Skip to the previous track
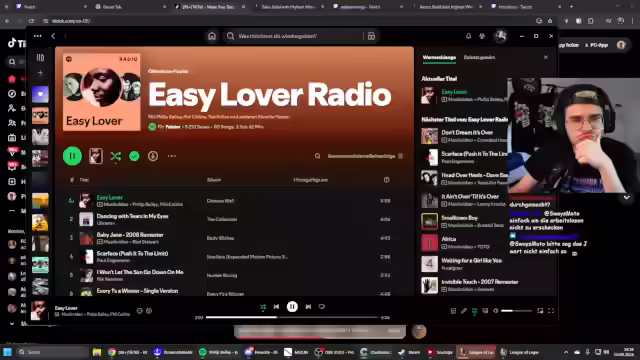The image size is (640, 360). pos(276,307)
